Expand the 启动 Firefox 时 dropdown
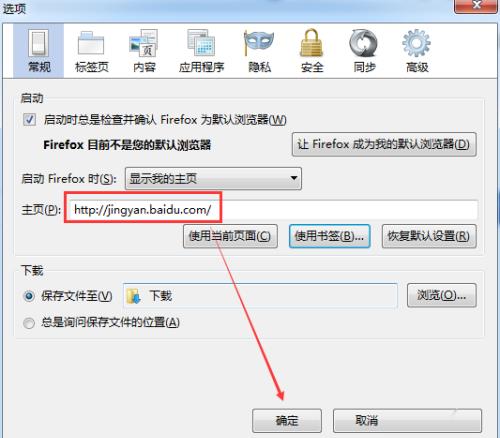This screenshot has width=500, height=438. coord(213,179)
